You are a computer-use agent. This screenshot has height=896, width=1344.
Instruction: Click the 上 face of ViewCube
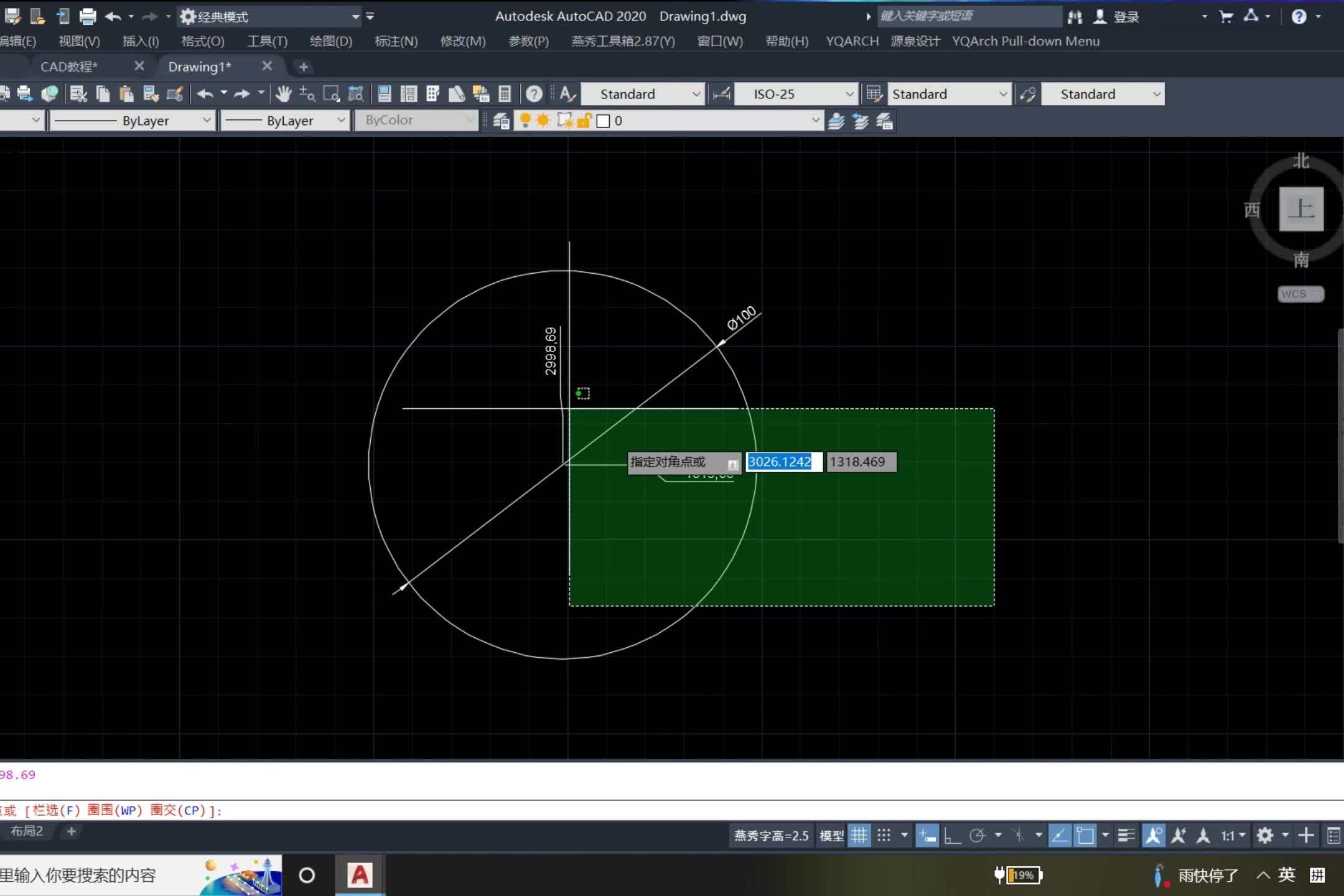point(1301,208)
